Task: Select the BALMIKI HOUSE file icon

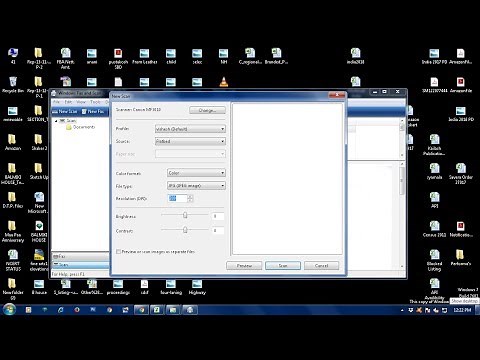Action: pos(39,231)
